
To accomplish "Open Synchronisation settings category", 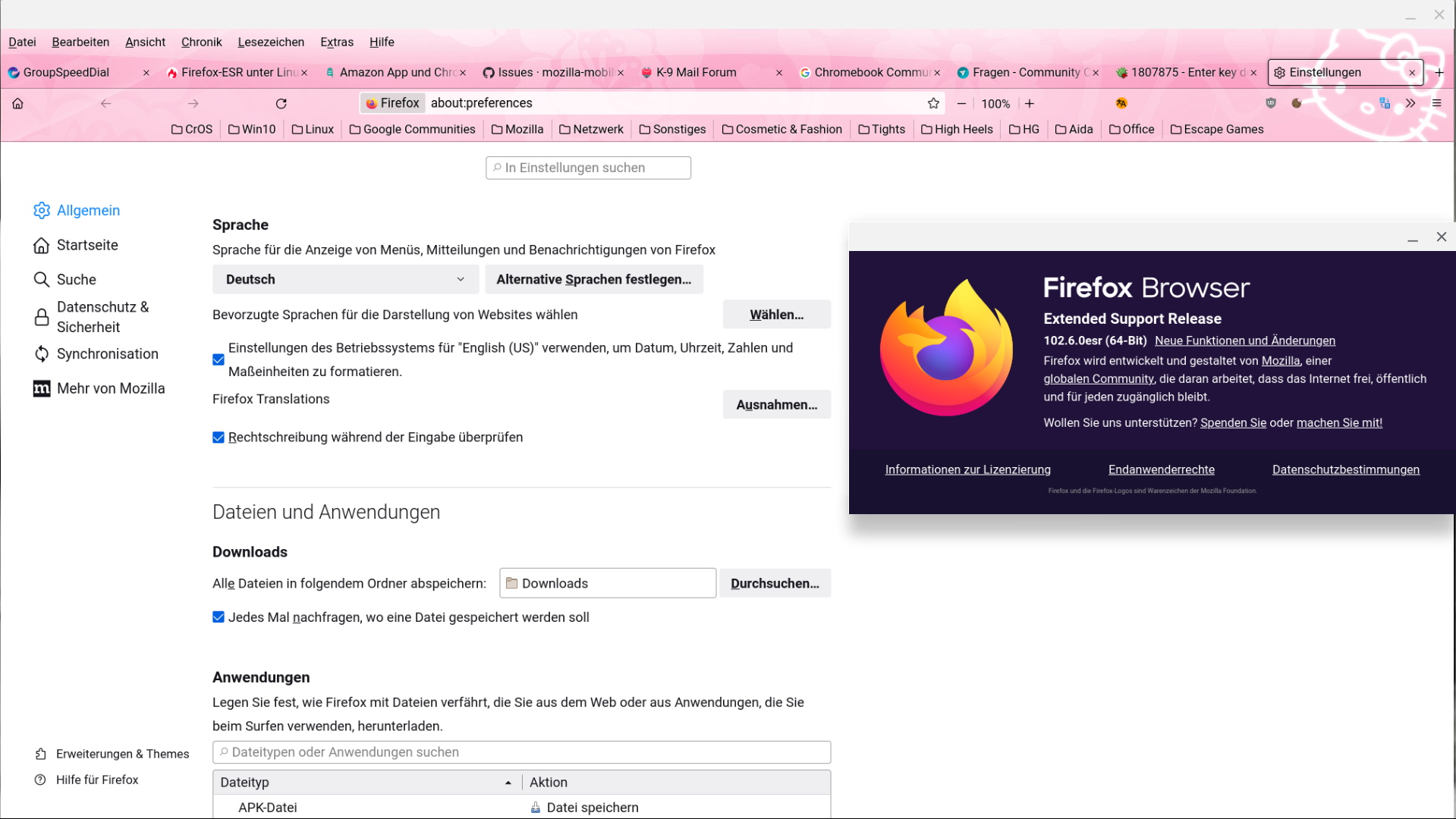I will click(x=96, y=354).
